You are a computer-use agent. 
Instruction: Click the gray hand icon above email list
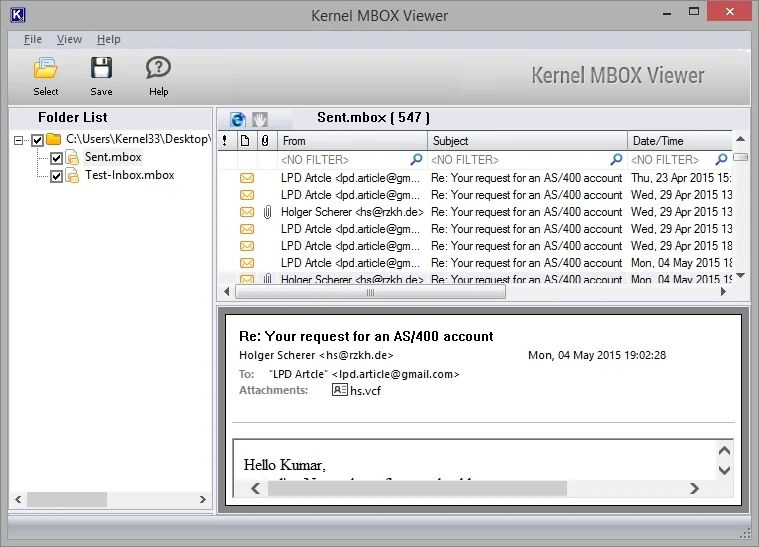pyautogui.click(x=260, y=119)
